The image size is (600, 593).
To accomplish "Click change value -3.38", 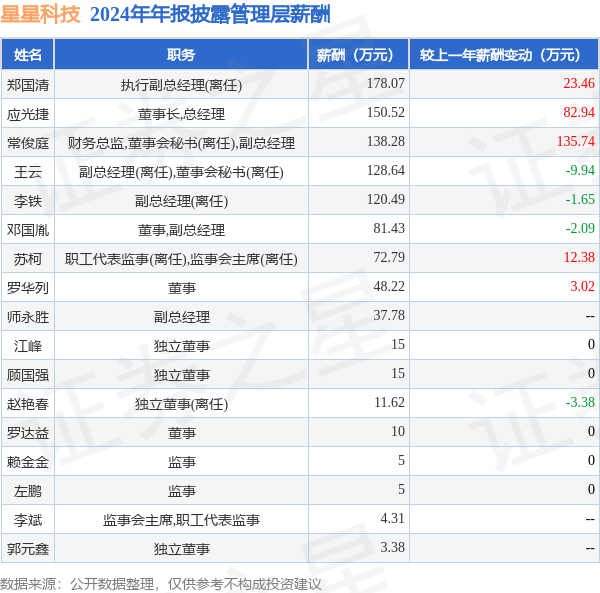I will [x=580, y=402].
